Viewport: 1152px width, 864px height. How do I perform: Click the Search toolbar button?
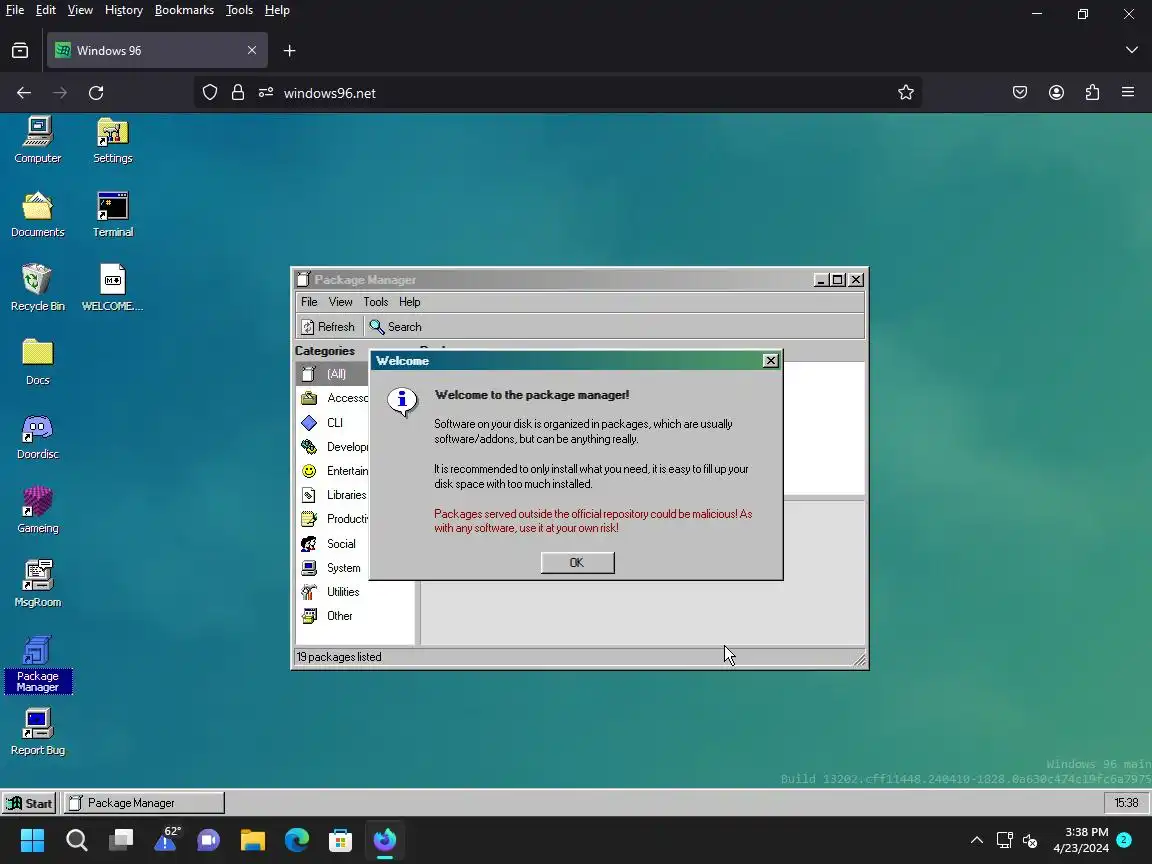coord(395,327)
